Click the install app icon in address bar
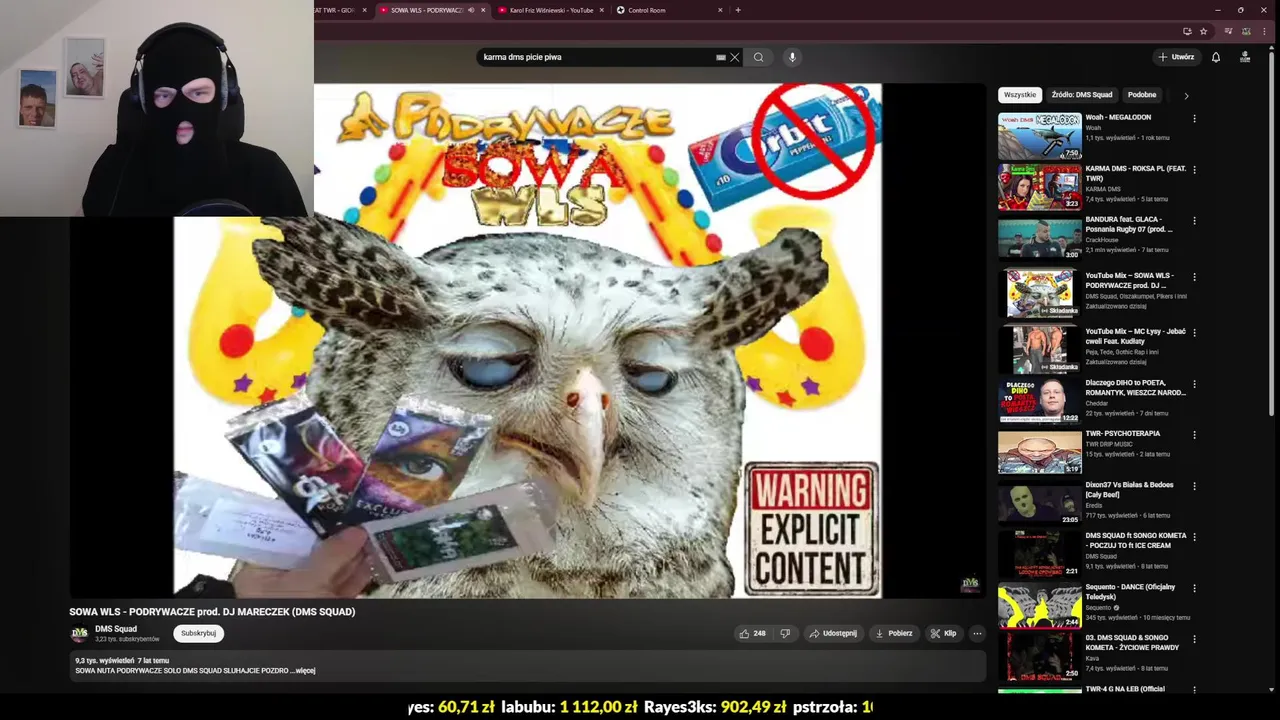 pos(1187,31)
